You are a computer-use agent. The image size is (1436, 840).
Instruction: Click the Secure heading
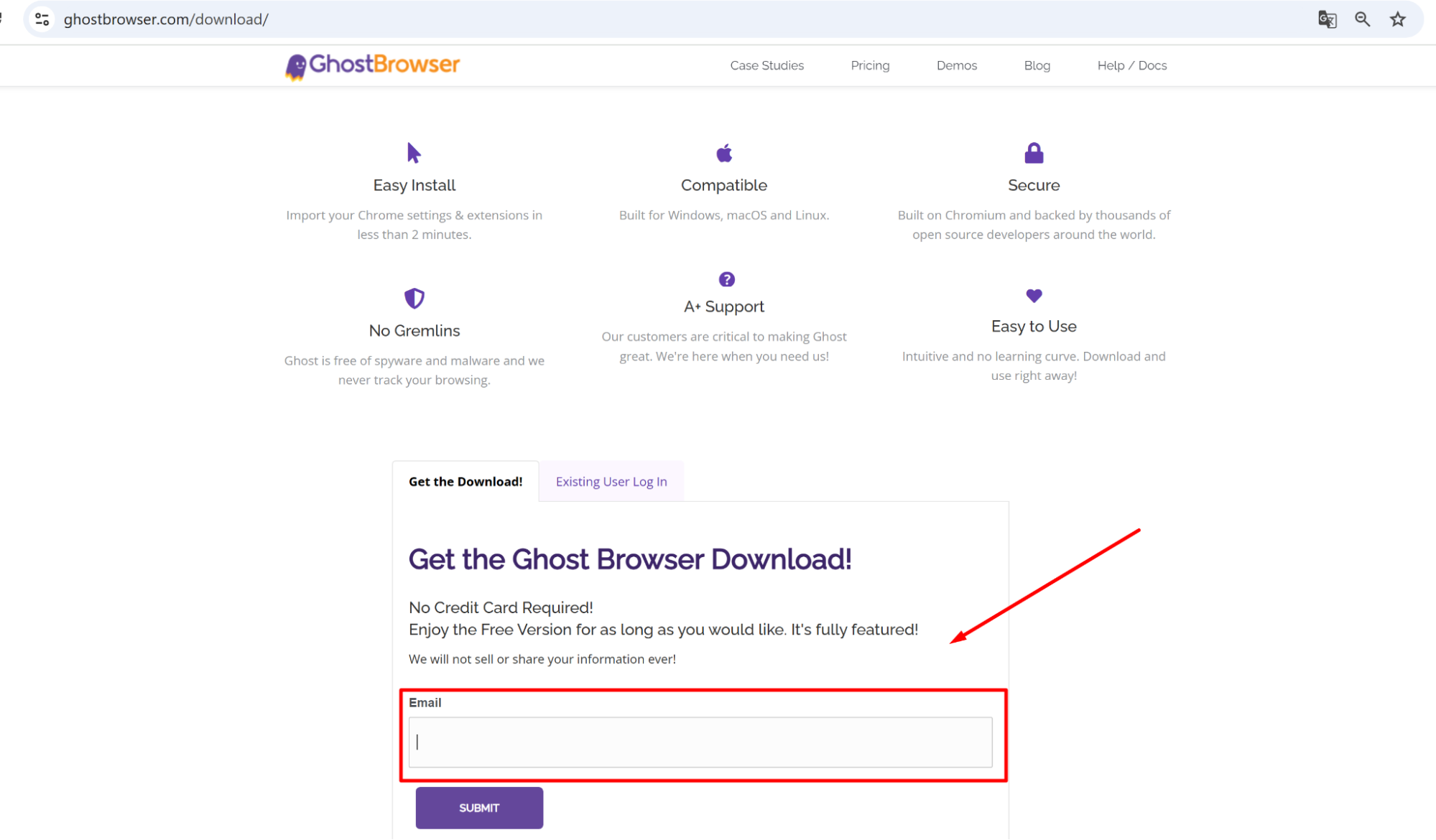[1034, 185]
